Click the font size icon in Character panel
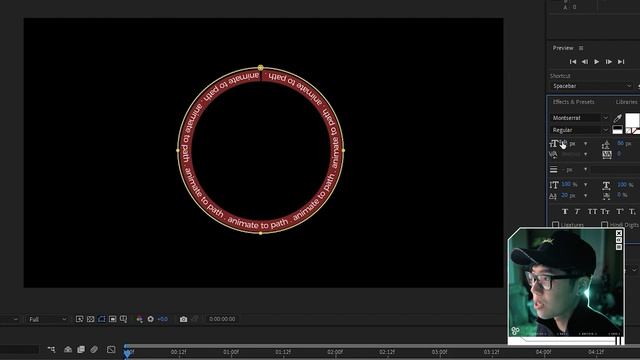Image resolution: width=640 pixels, height=360 pixels. click(554, 144)
